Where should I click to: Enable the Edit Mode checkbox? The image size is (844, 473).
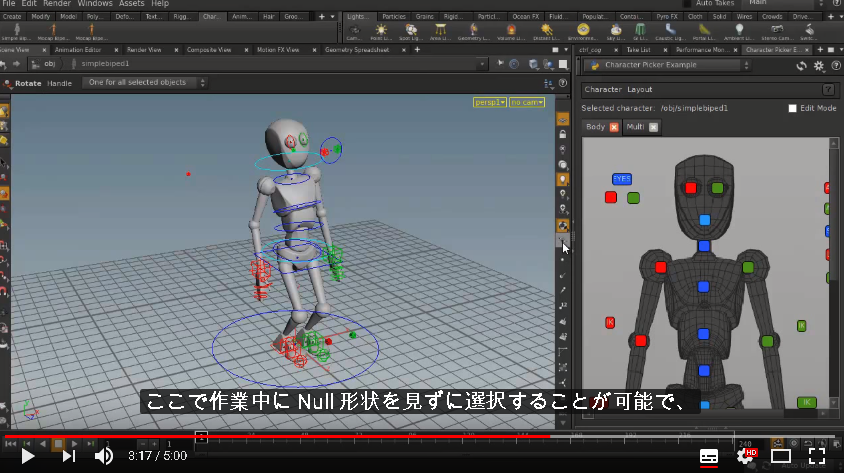[x=792, y=108]
